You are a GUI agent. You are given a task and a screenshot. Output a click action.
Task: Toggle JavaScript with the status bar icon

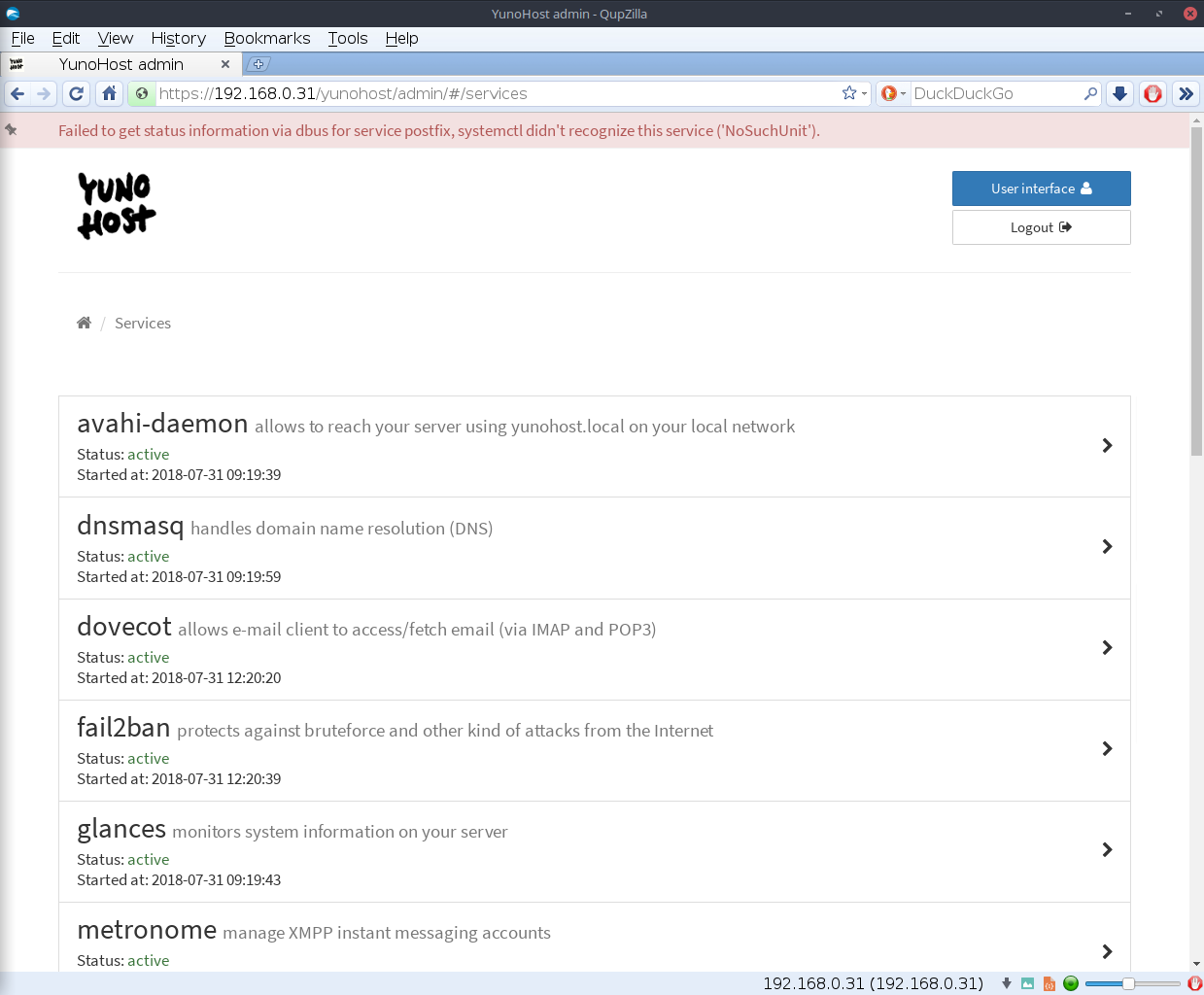coord(1049,983)
